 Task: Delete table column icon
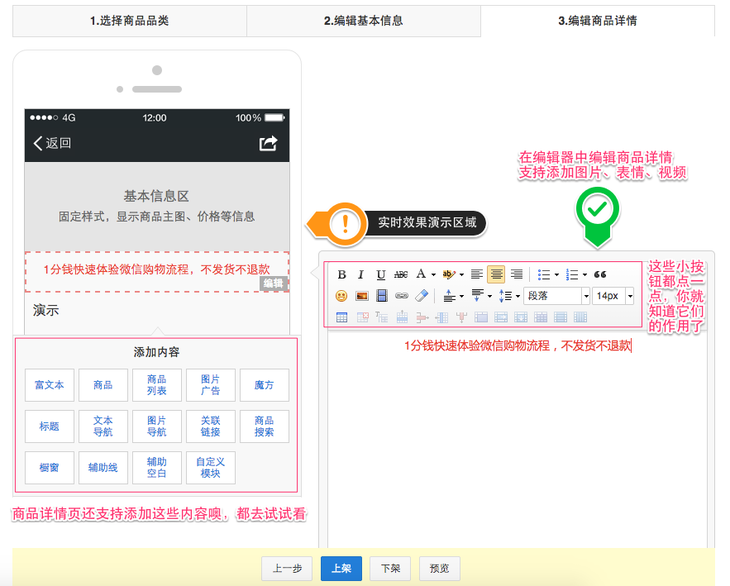point(461,317)
